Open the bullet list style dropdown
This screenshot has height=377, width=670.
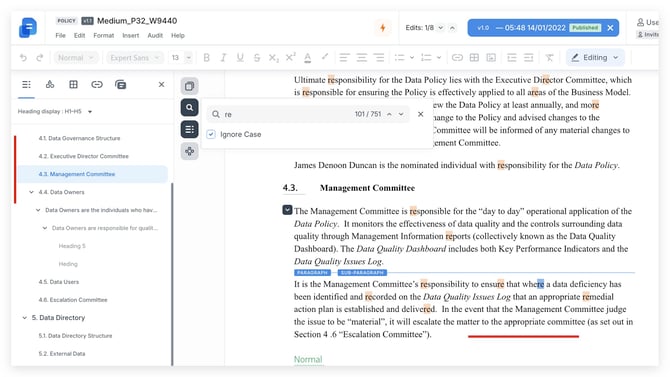click(412, 58)
